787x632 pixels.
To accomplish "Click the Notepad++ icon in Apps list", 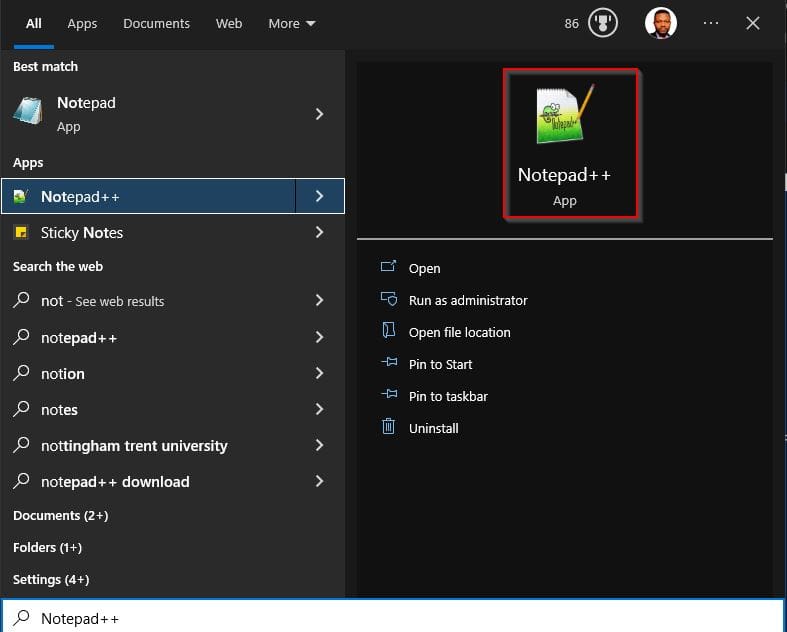I will click(x=20, y=196).
